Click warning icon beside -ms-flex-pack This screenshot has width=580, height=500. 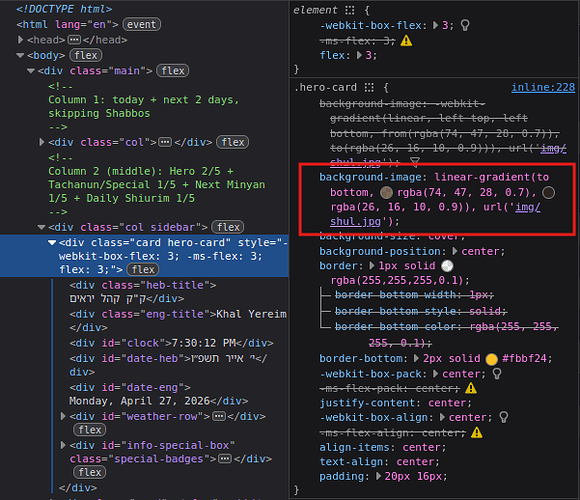tap(471, 388)
